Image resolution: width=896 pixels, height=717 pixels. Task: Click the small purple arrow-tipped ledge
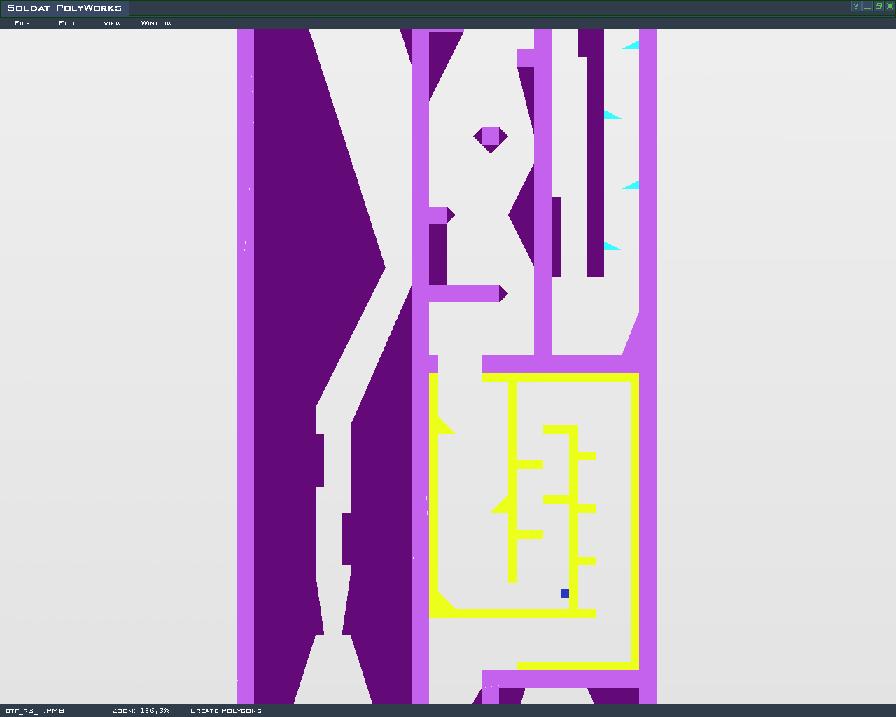[x=441, y=215]
